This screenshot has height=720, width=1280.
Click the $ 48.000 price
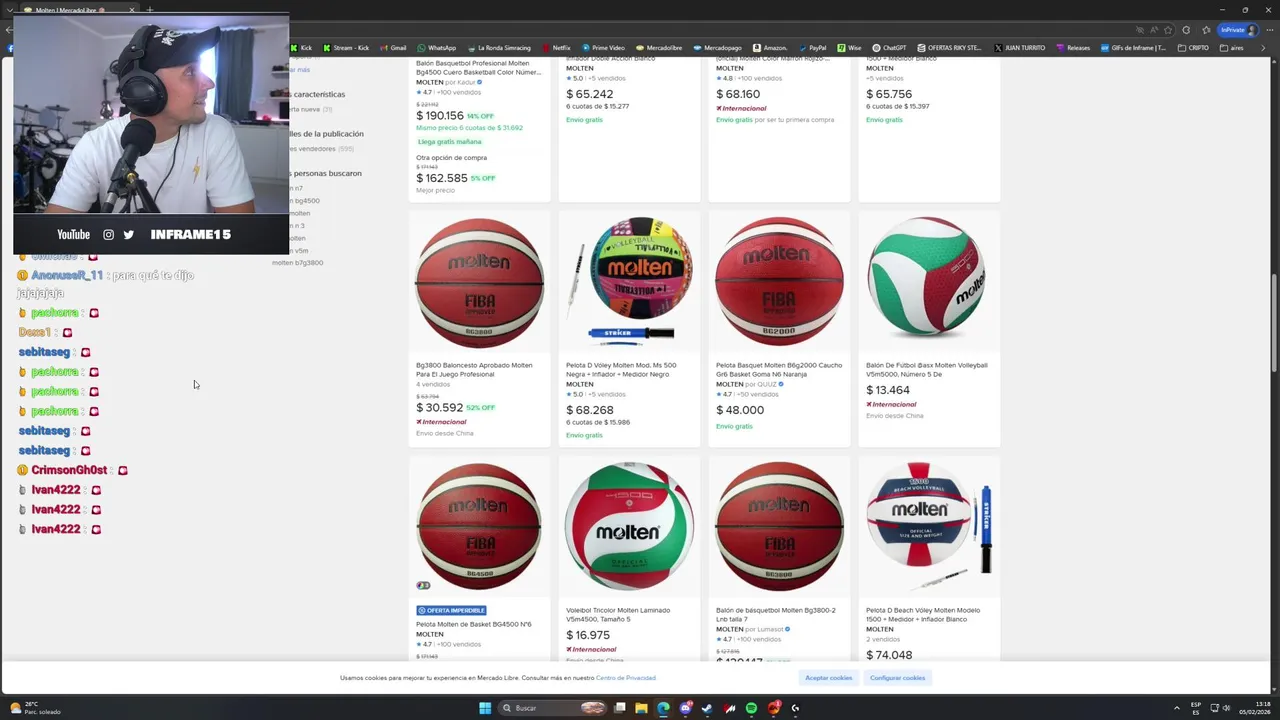pos(740,410)
